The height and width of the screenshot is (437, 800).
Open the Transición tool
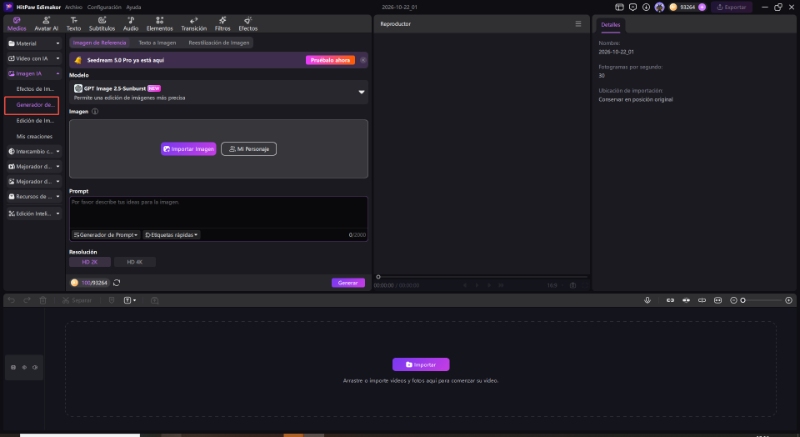click(x=194, y=23)
